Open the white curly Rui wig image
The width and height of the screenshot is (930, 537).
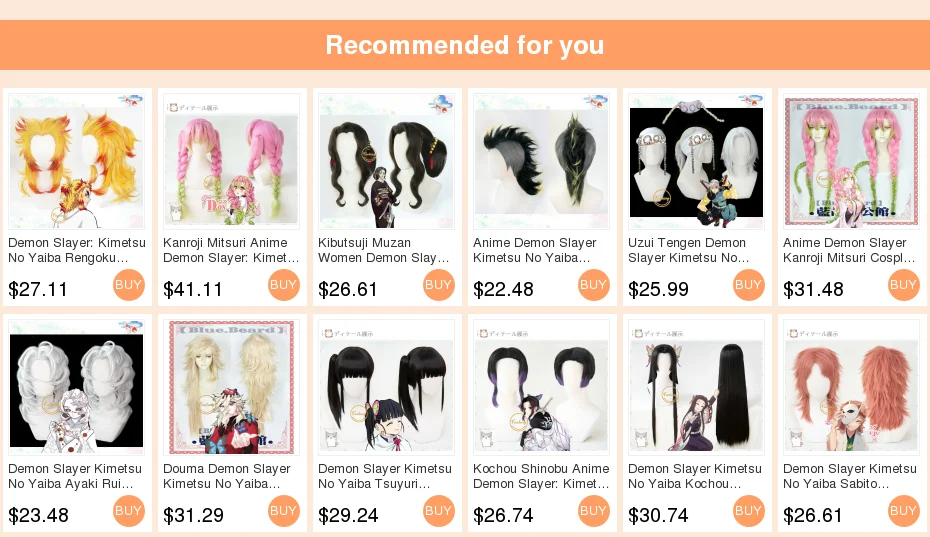coord(77,387)
